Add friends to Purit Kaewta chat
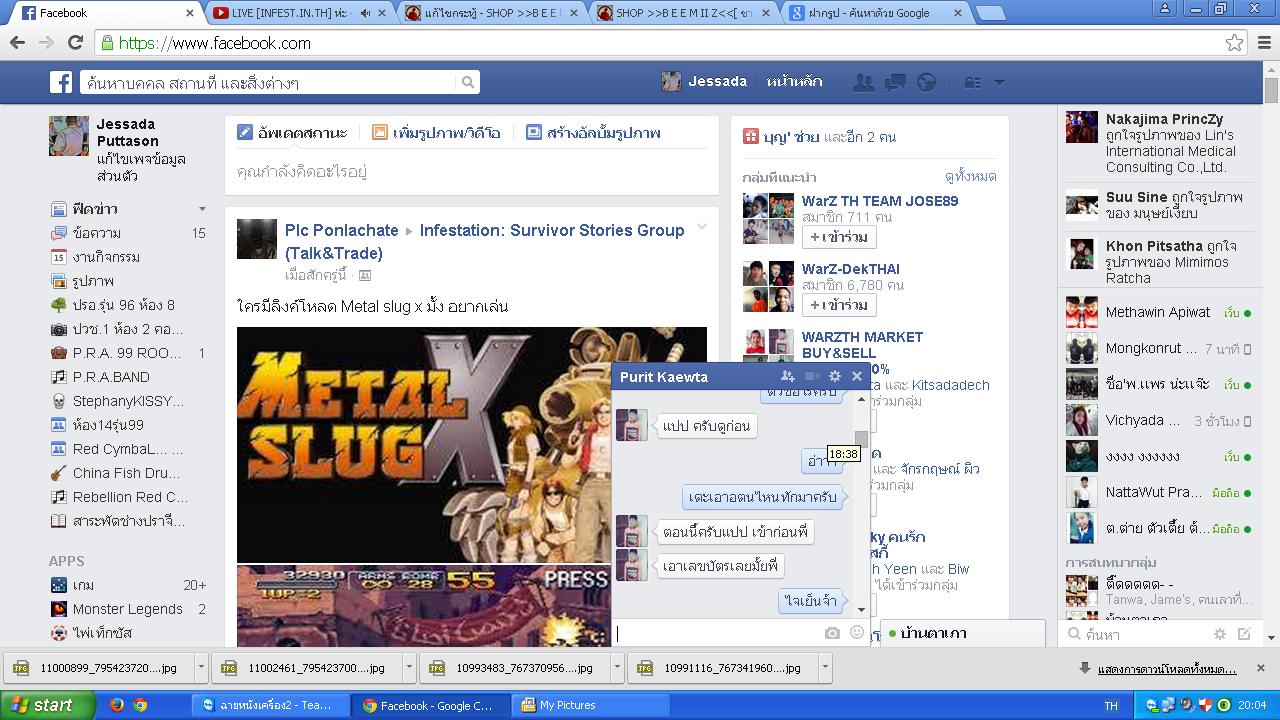This screenshot has height=720, width=1280. pos(788,376)
